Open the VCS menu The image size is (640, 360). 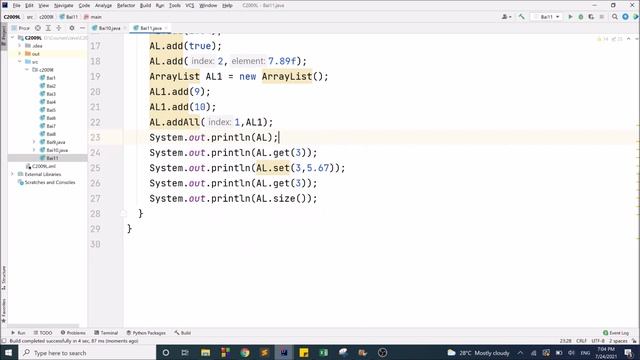190,5
